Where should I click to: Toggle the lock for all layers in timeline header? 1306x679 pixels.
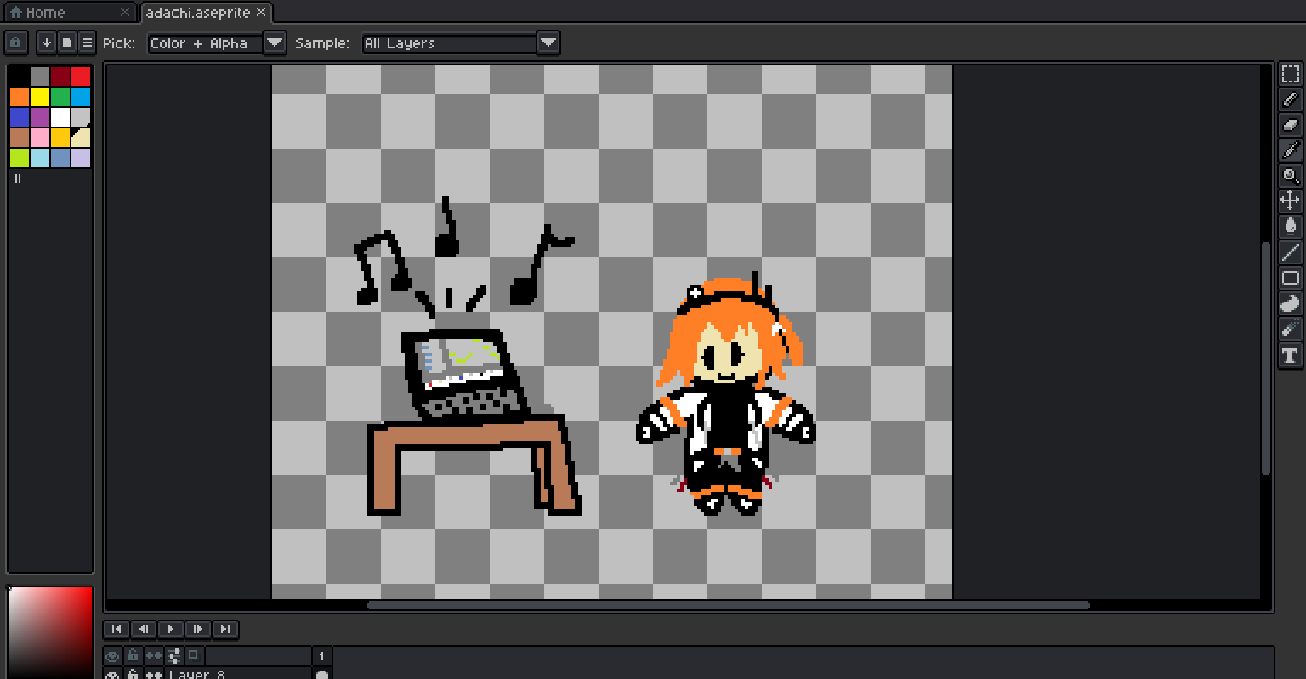tap(133, 656)
